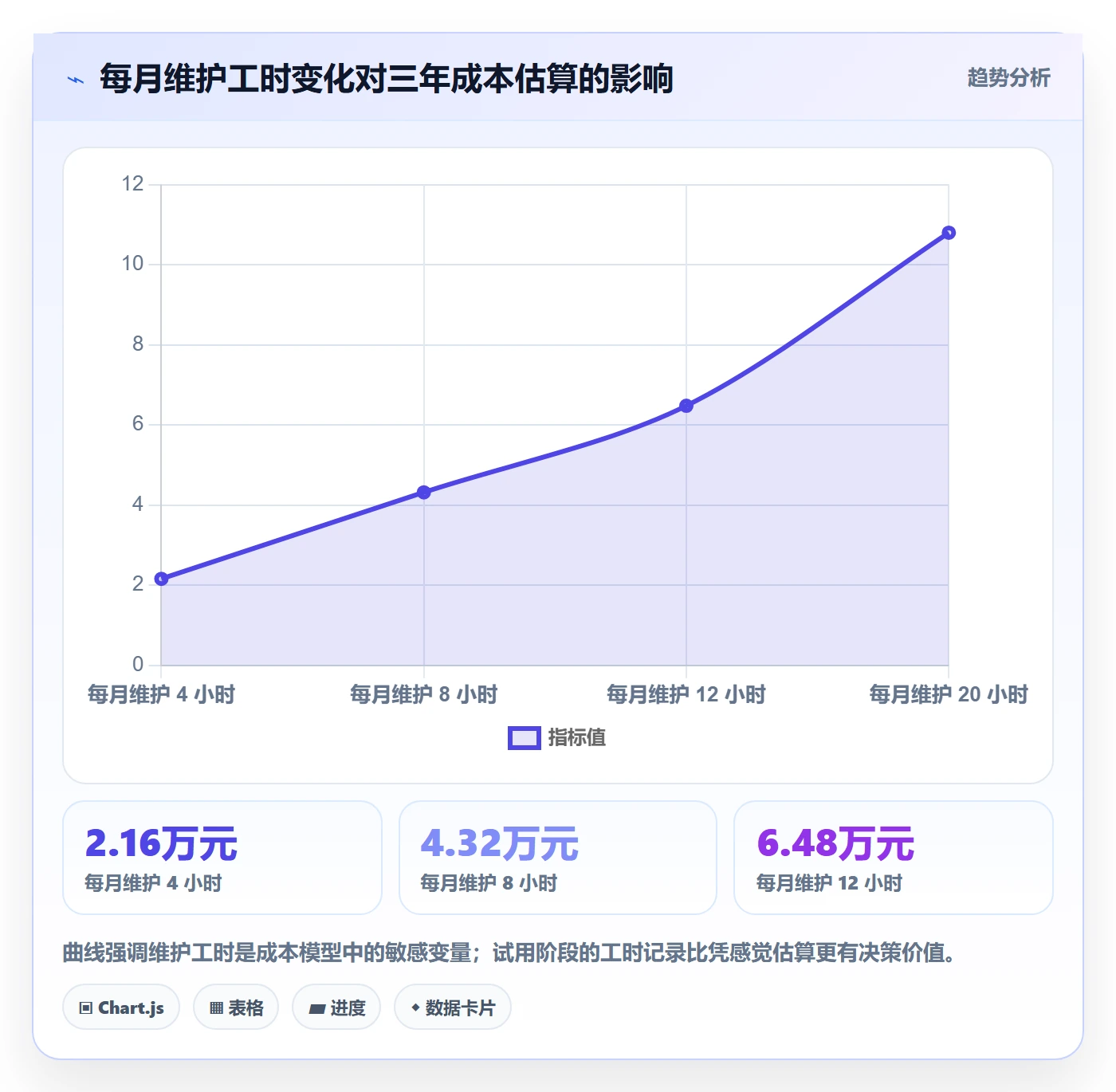Click the card caption 每月维护 12 小时 below 6.48万元

pyautogui.click(x=829, y=883)
